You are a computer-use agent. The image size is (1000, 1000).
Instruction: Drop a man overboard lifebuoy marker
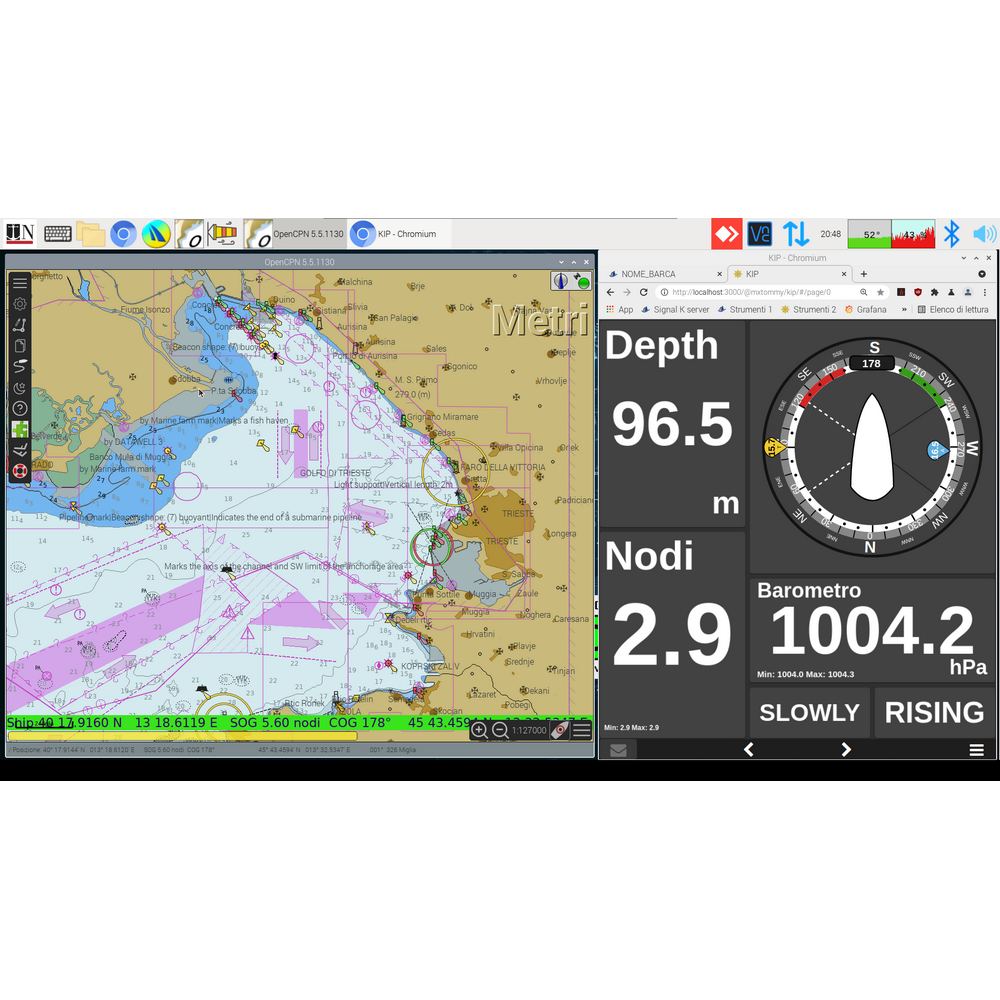coord(20,471)
